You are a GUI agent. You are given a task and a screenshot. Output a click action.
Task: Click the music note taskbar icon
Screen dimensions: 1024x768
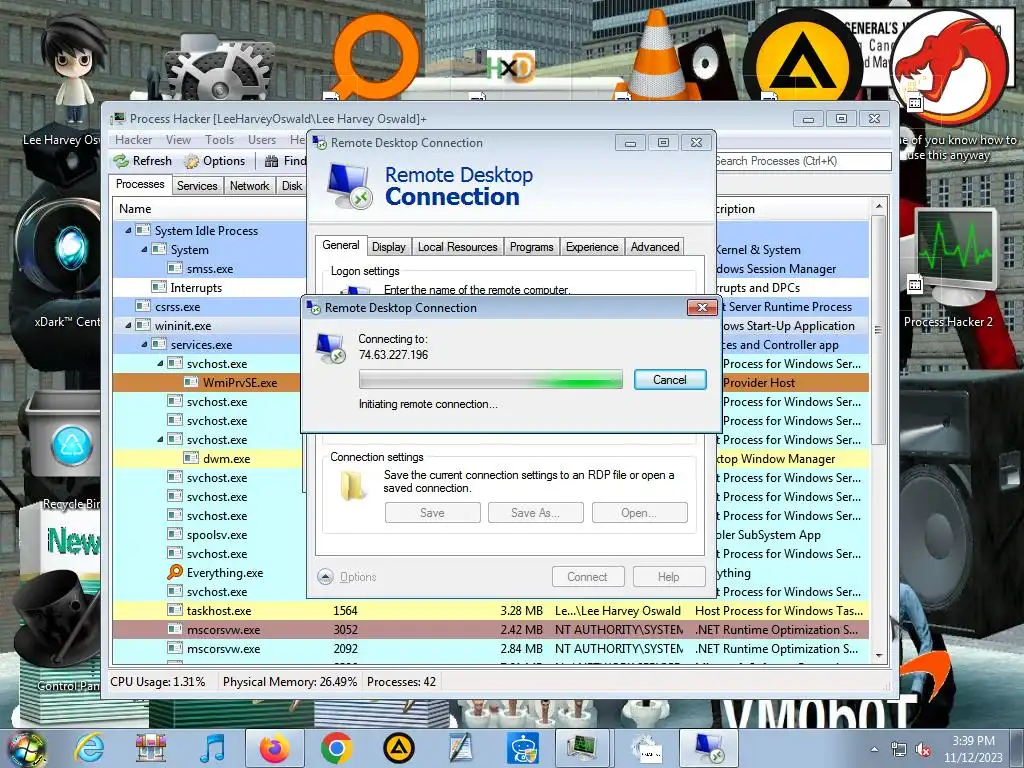click(x=213, y=748)
